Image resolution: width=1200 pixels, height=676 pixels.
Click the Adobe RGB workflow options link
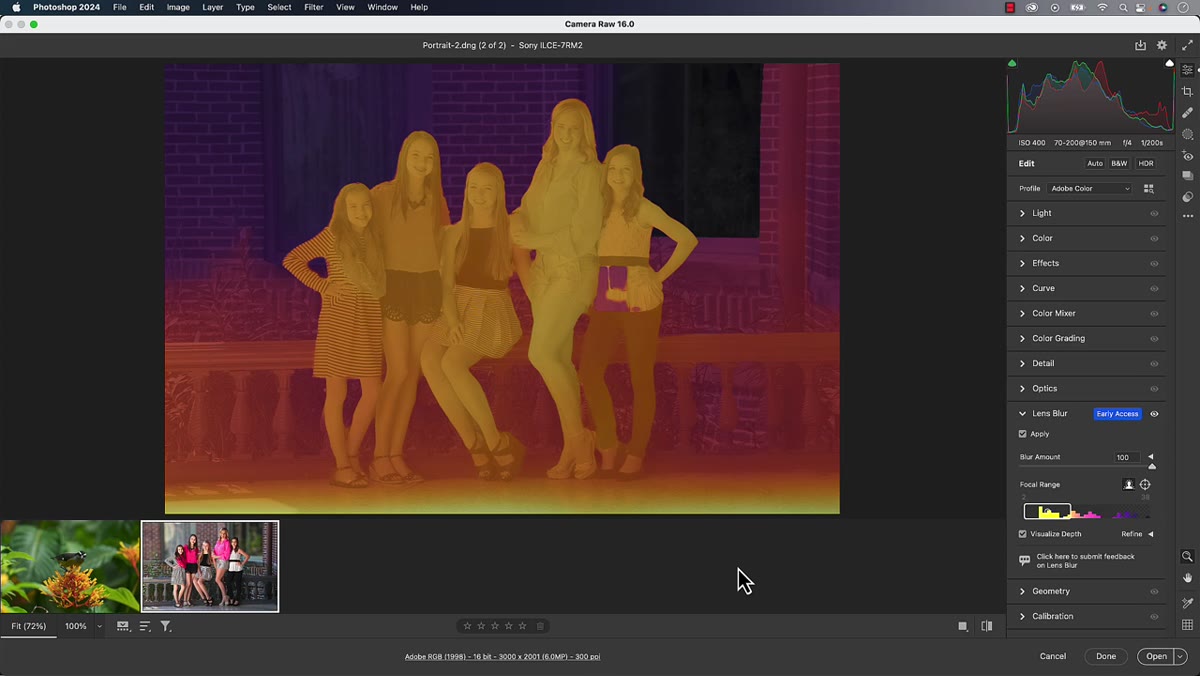tap(502, 657)
